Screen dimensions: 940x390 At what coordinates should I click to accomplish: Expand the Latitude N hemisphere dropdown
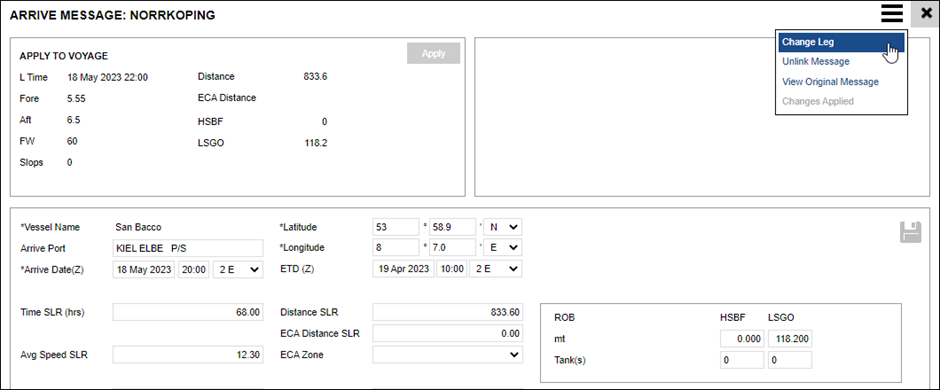pyautogui.click(x=502, y=228)
